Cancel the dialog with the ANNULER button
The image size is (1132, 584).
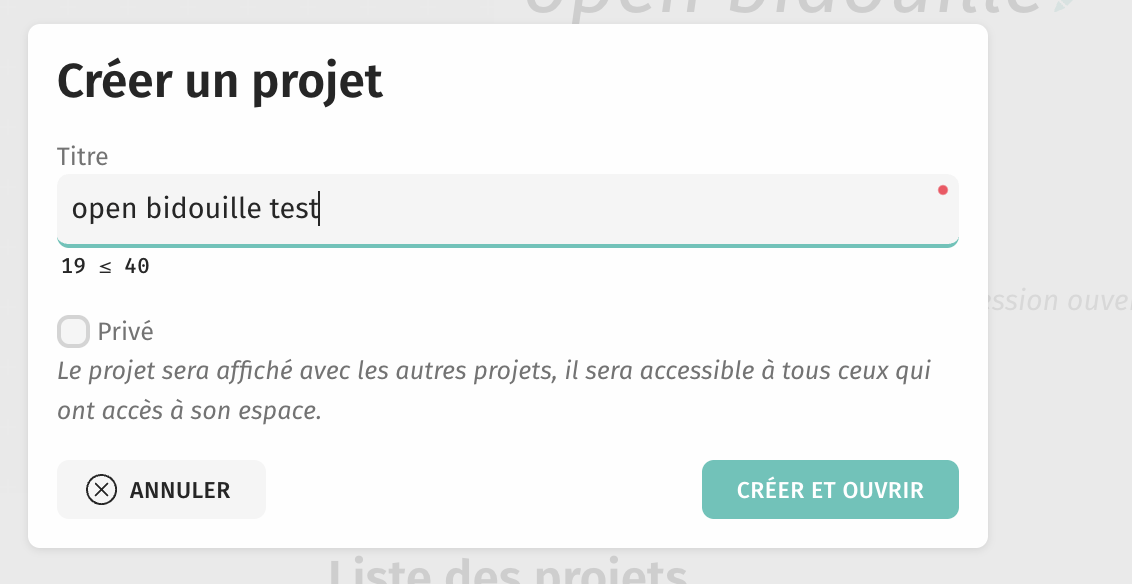161,490
